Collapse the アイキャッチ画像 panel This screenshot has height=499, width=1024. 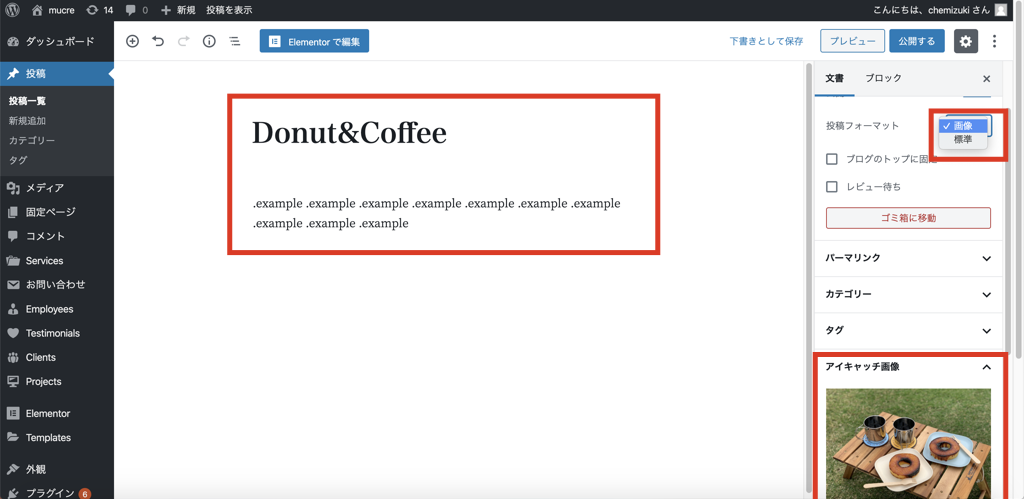(986, 367)
